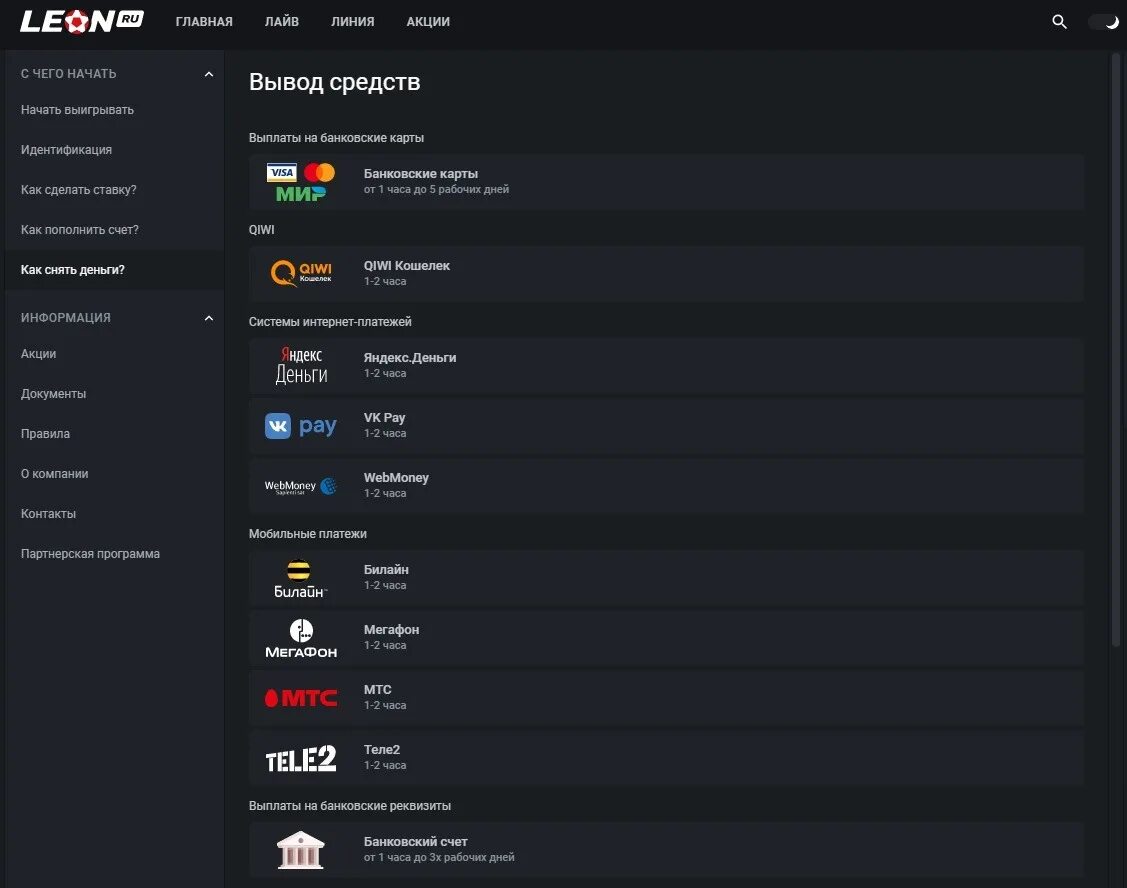1127x888 pixels.
Task: Open the ГЛАВНАЯ menu item
Action: (204, 22)
